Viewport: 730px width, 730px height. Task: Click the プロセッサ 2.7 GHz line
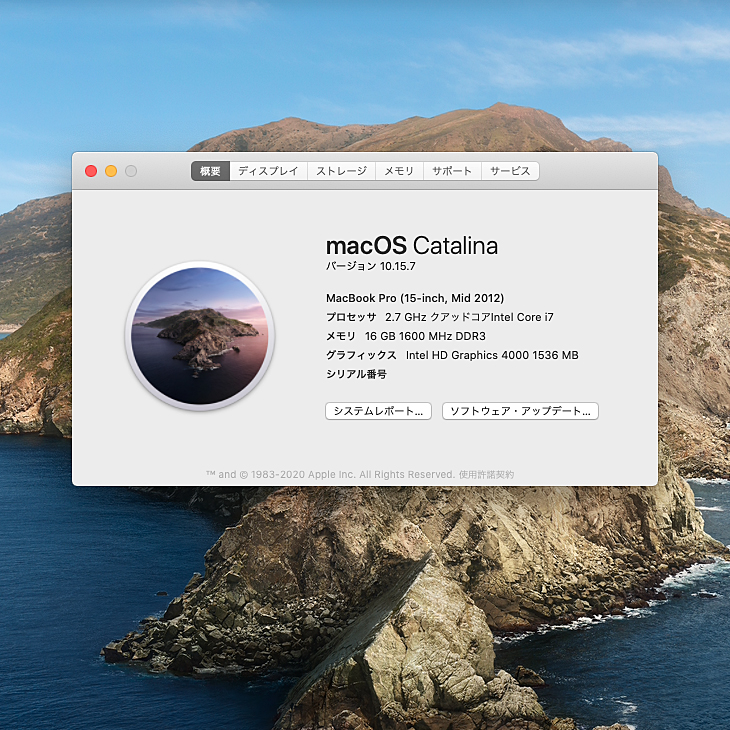pos(439,317)
